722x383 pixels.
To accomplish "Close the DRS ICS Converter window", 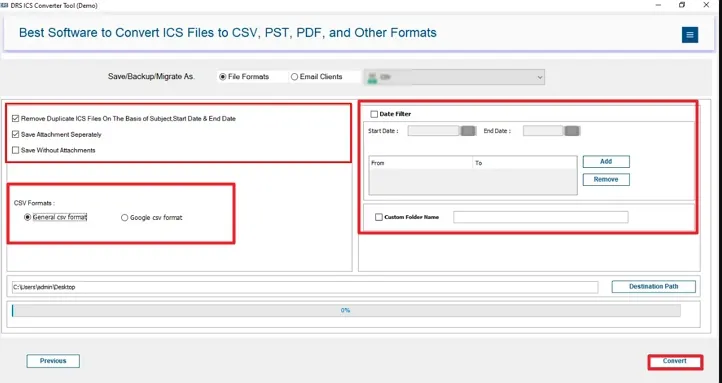I will [706, 5].
